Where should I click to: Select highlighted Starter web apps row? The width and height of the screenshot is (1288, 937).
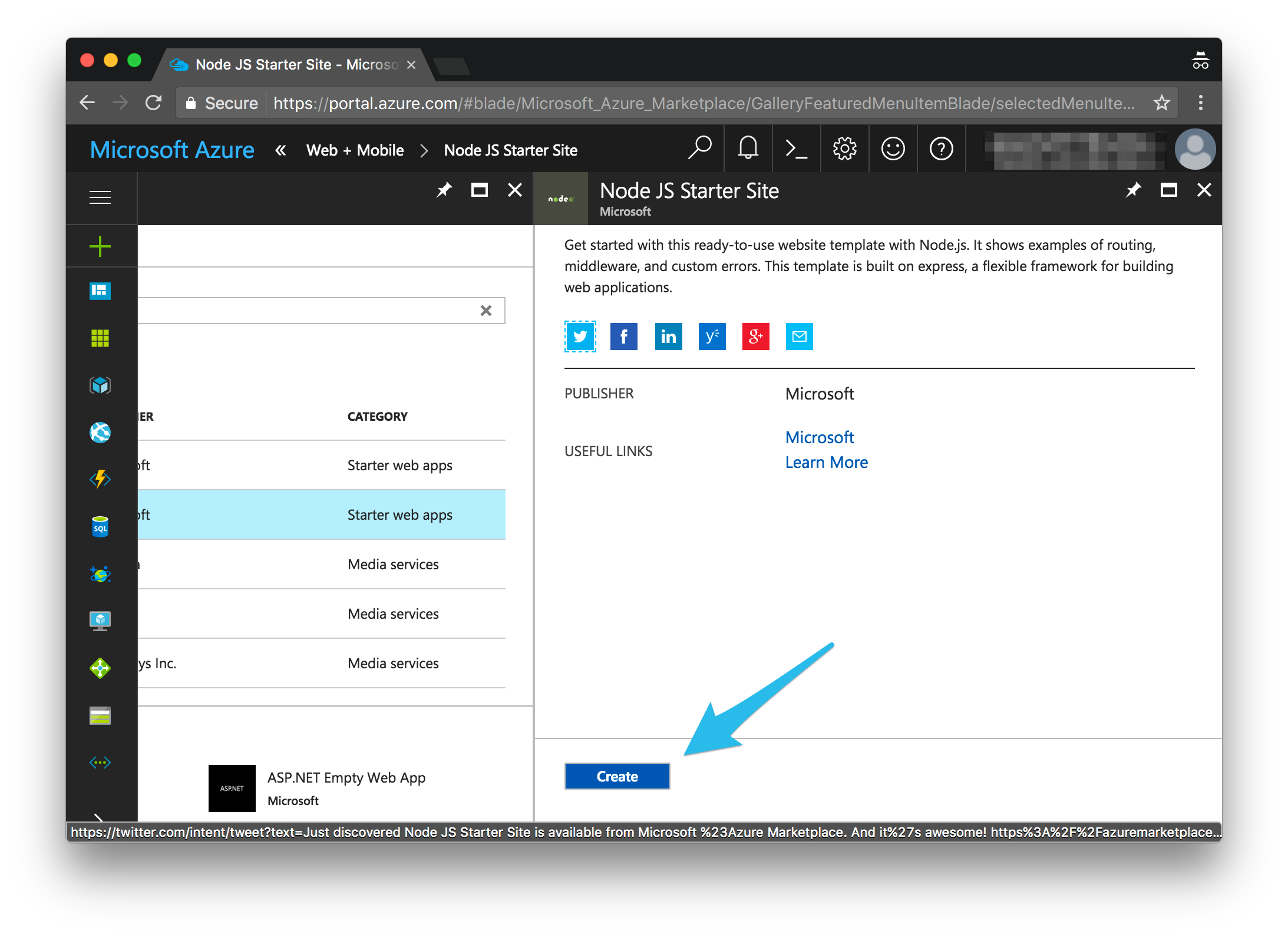pos(322,514)
